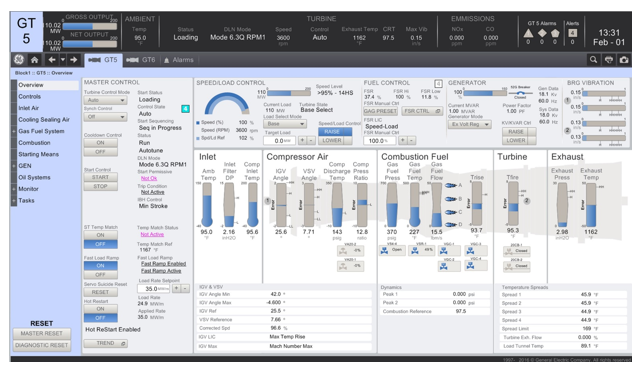
Task: Open the Alarms tab
Action: tap(179, 60)
